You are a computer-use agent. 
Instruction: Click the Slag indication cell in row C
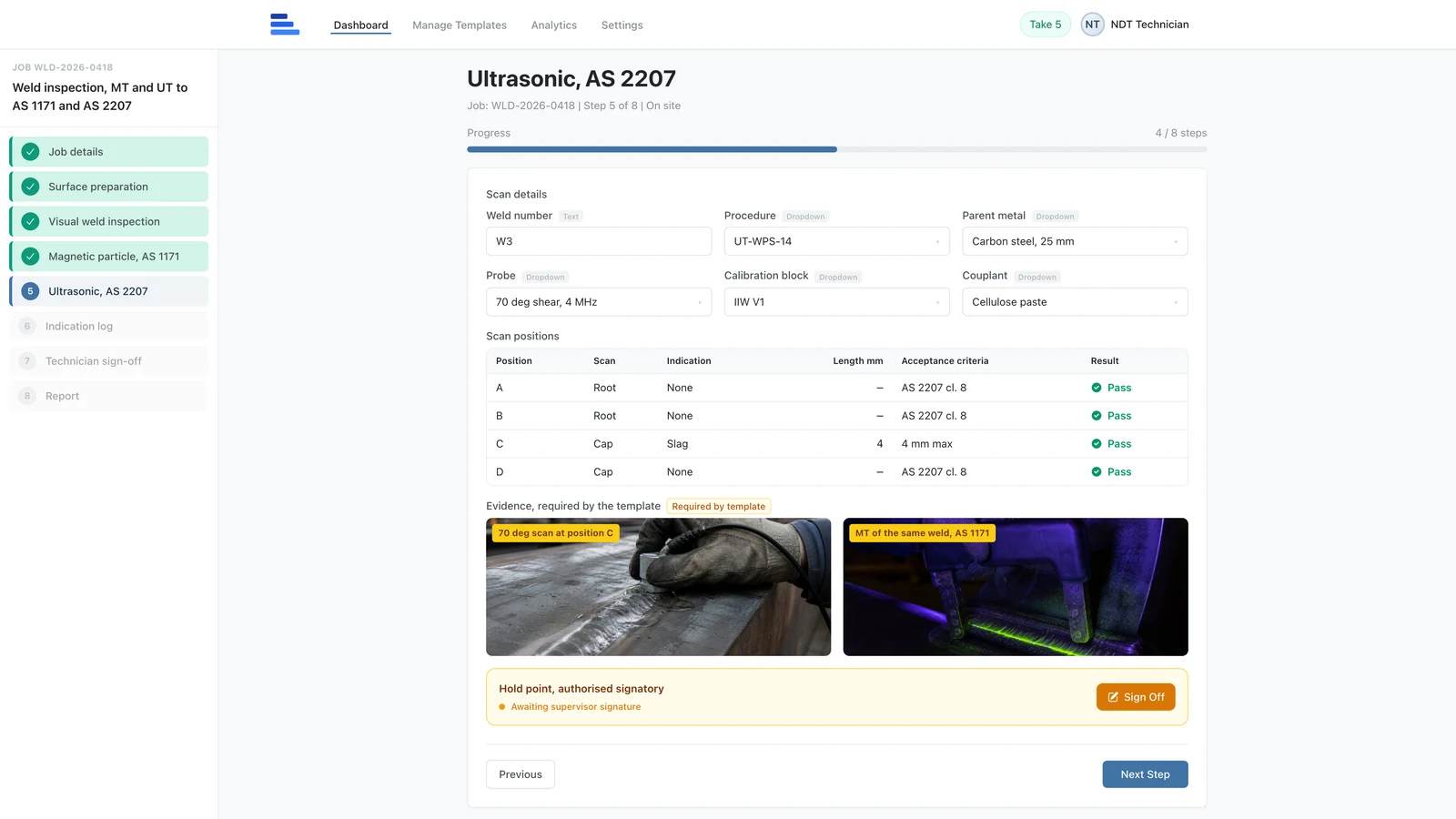pyautogui.click(x=677, y=444)
